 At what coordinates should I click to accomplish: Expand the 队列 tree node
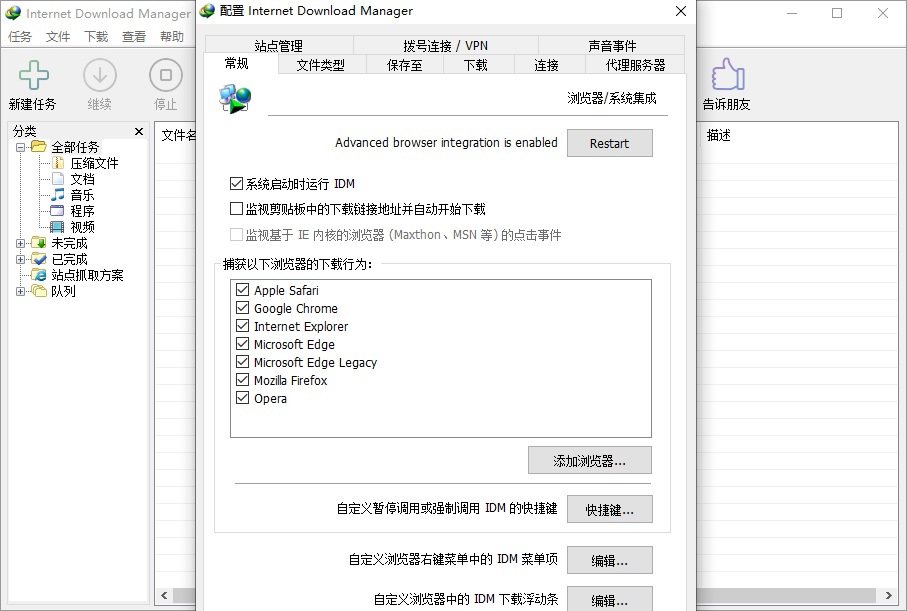[x=18, y=291]
